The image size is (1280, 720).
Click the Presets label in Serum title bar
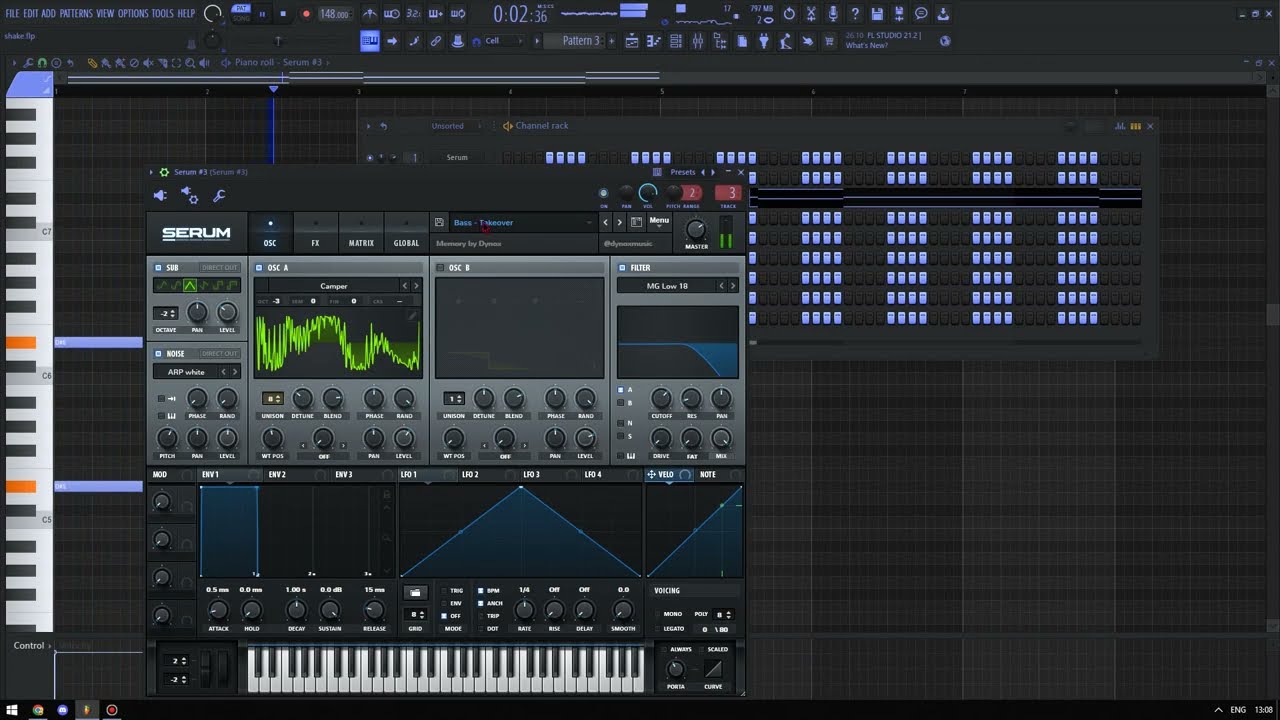tap(683, 172)
